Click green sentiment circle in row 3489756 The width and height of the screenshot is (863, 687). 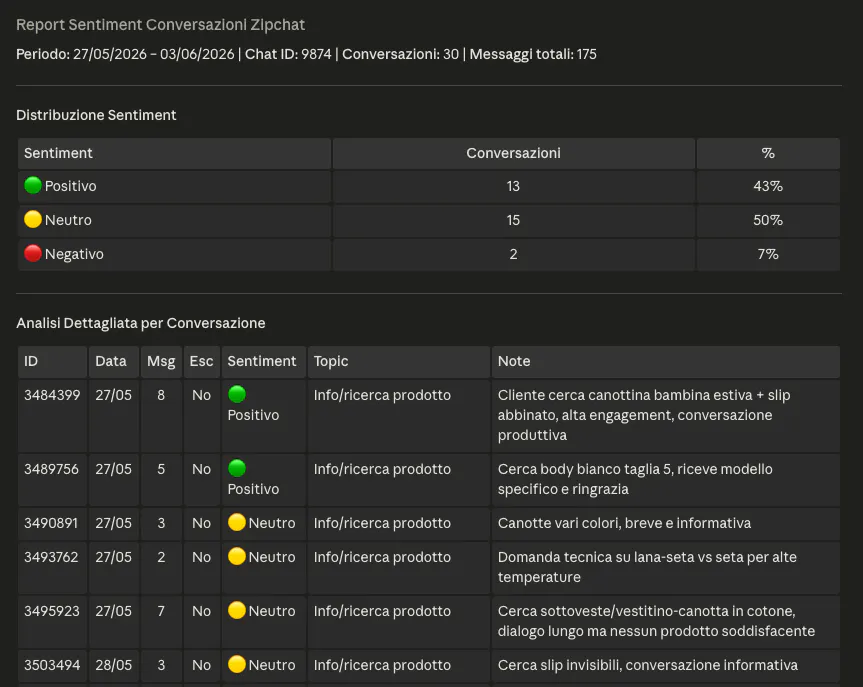coord(237,468)
